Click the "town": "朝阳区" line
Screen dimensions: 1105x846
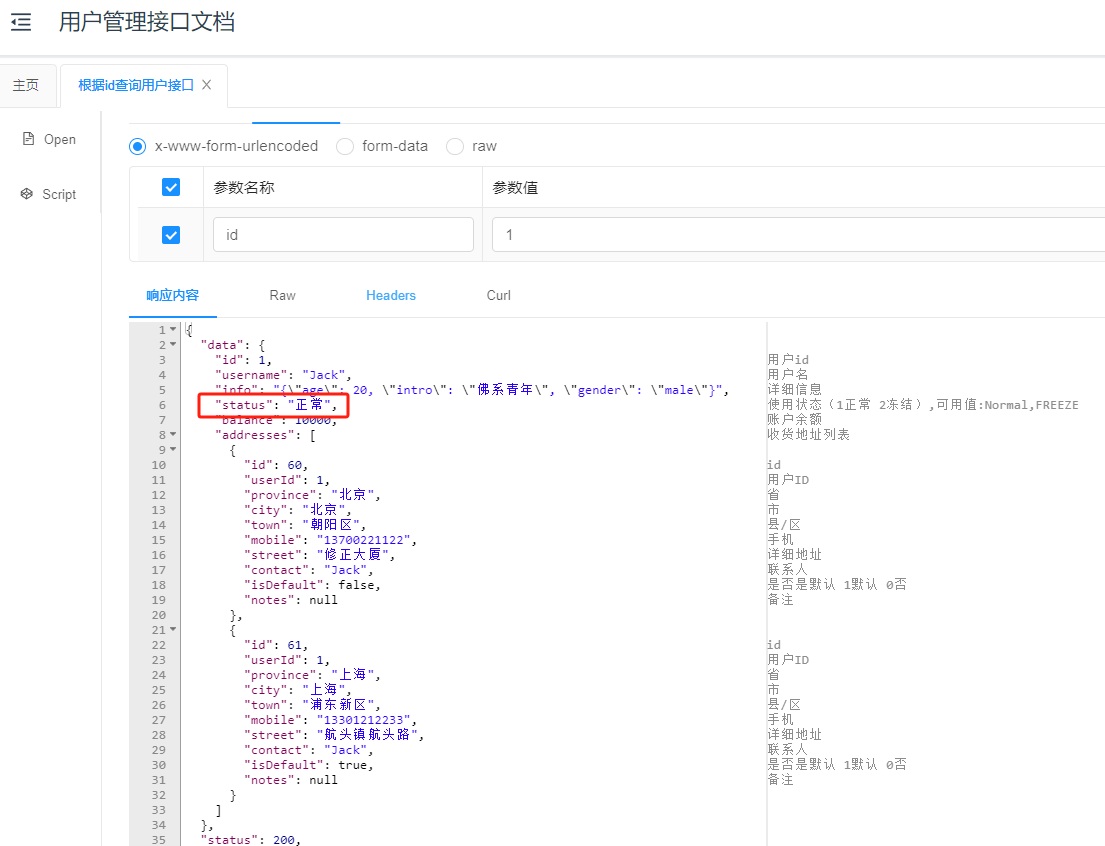point(305,525)
